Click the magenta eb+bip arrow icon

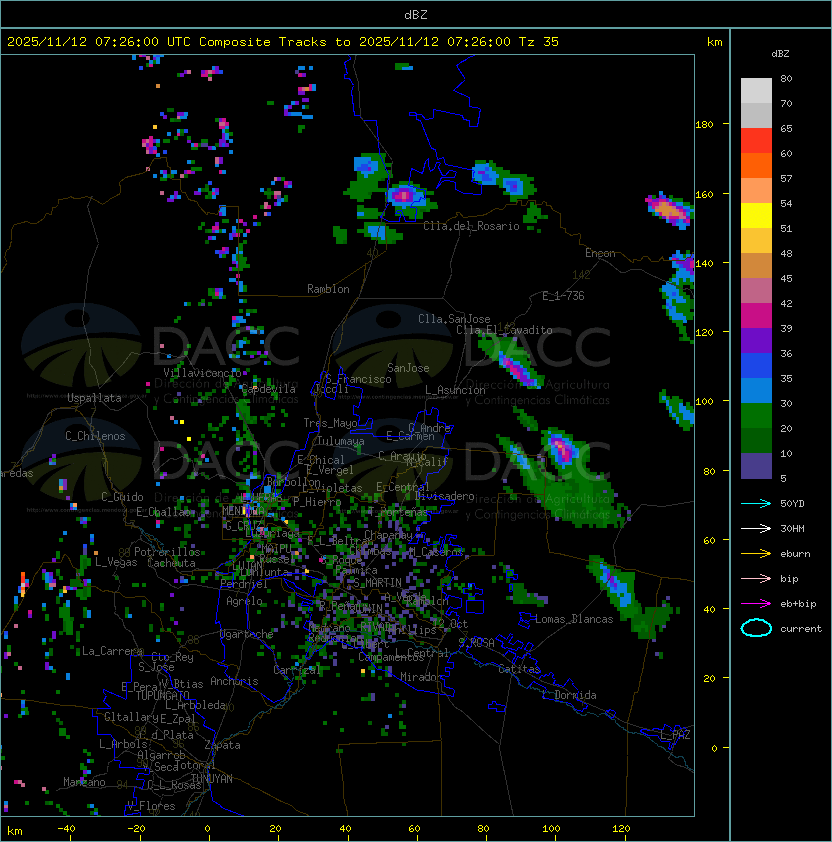click(x=756, y=604)
